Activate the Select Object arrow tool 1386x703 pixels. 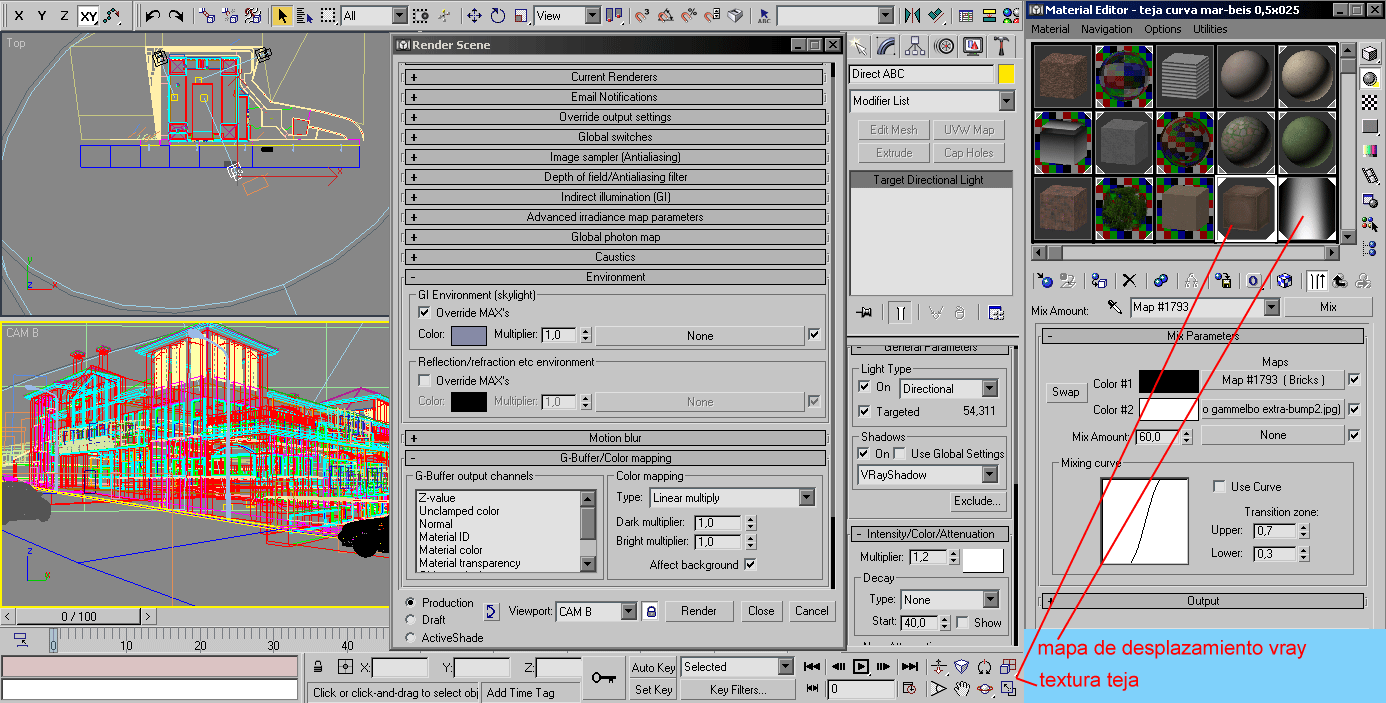(282, 16)
